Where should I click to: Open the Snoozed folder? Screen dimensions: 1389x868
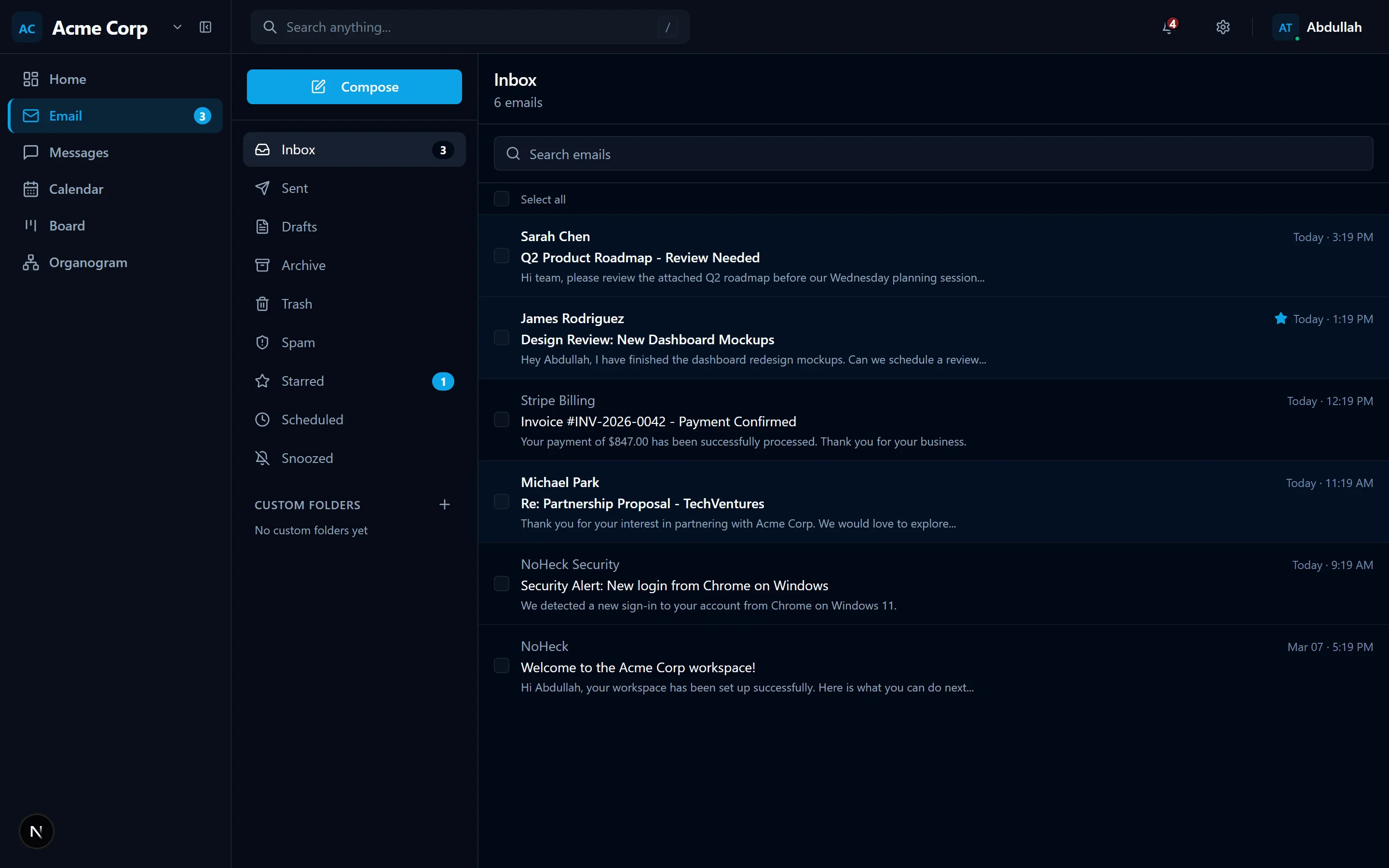pos(307,458)
